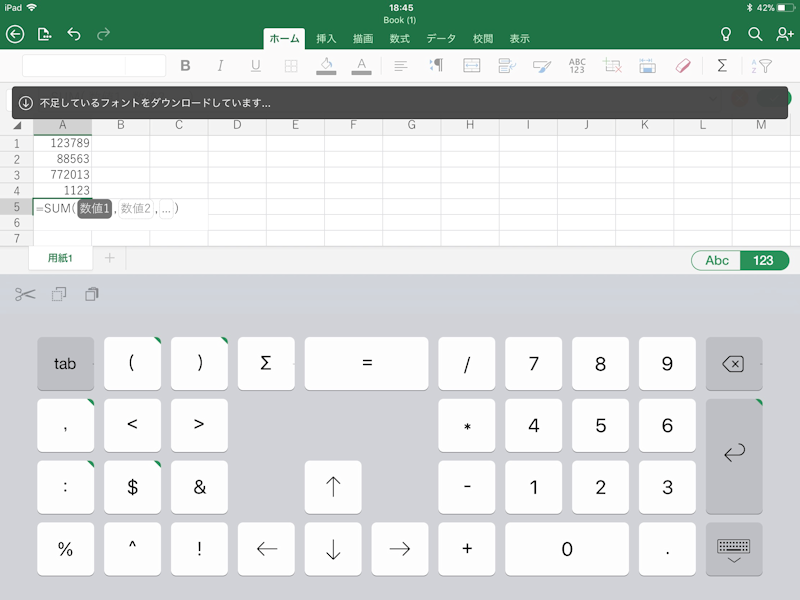Tap the equals key
This screenshot has height=600, width=800.
pyautogui.click(x=366, y=364)
